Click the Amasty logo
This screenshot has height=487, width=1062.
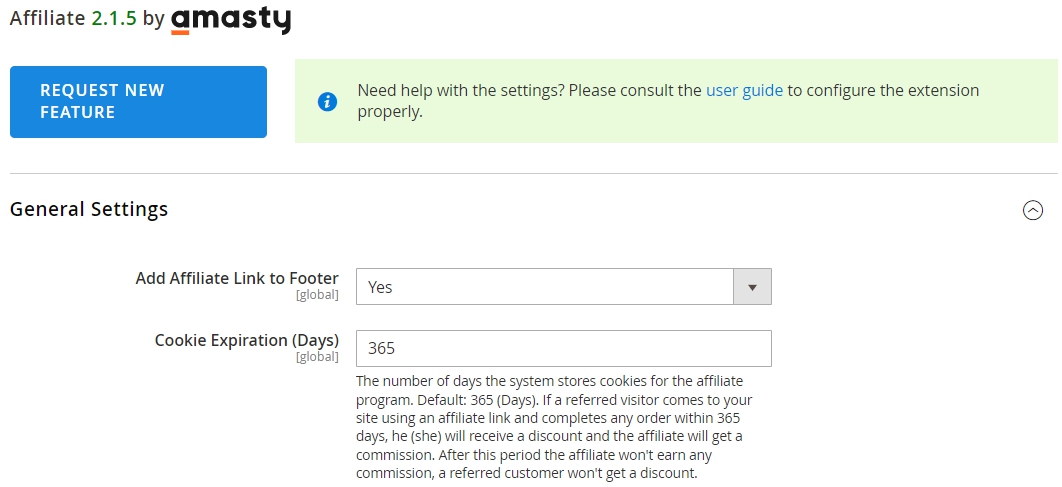coord(231,20)
